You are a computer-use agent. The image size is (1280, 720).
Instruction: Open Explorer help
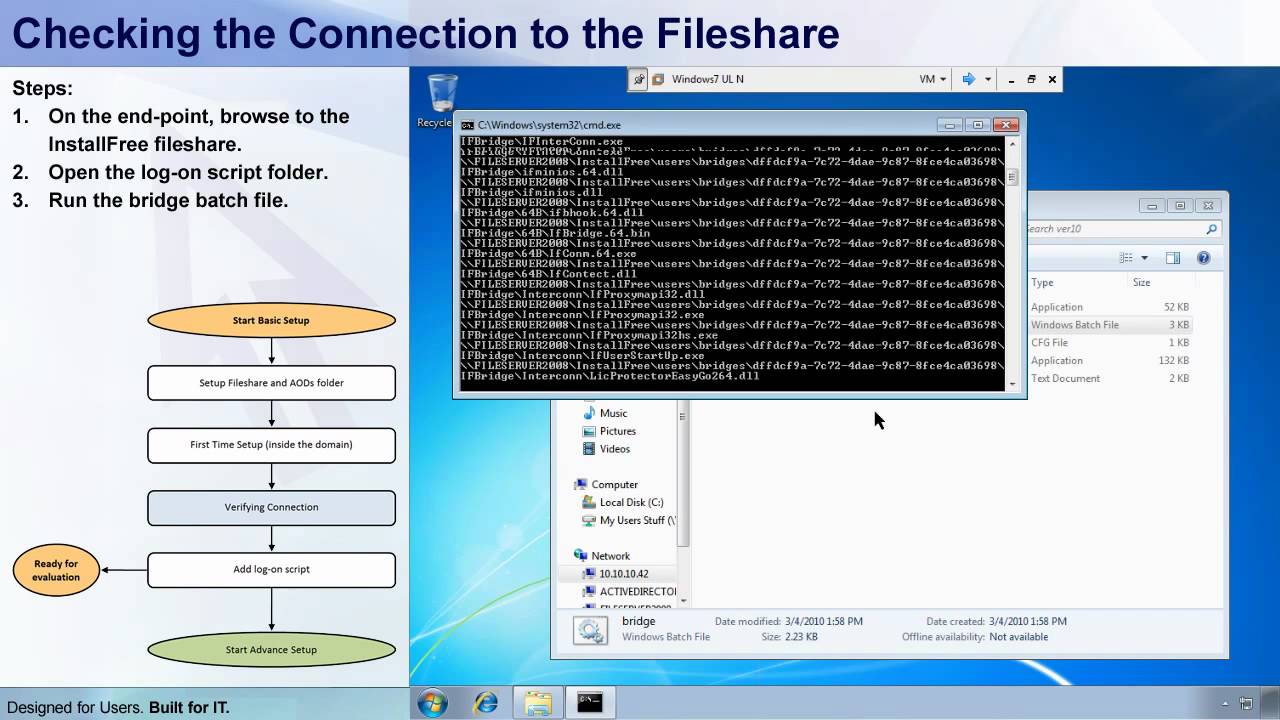click(1204, 258)
